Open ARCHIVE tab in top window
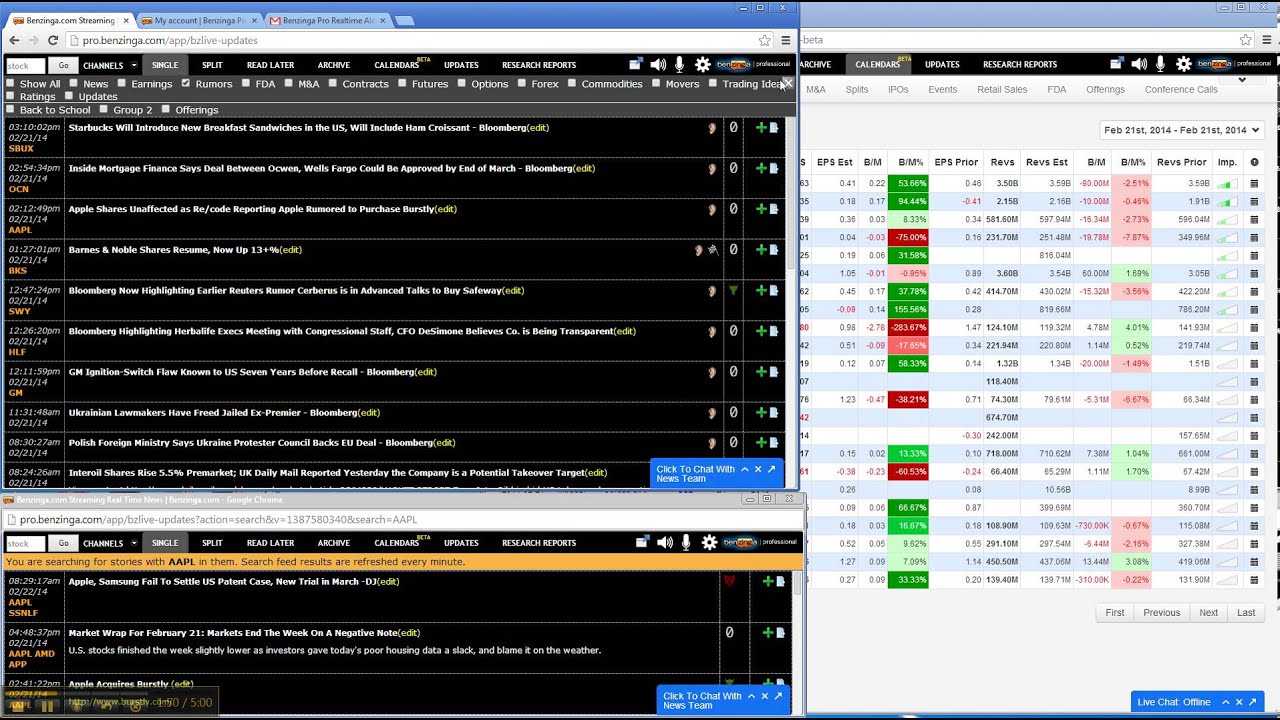The width and height of the screenshot is (1280, 720). [x=334, y=65]
